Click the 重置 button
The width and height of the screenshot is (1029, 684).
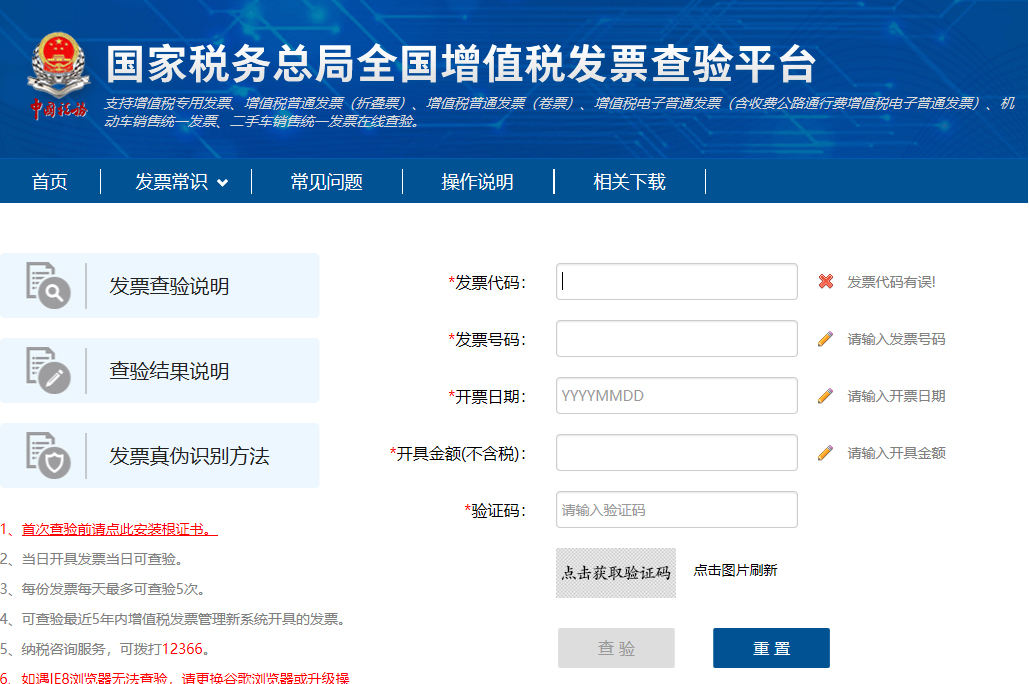coord(771,648)
